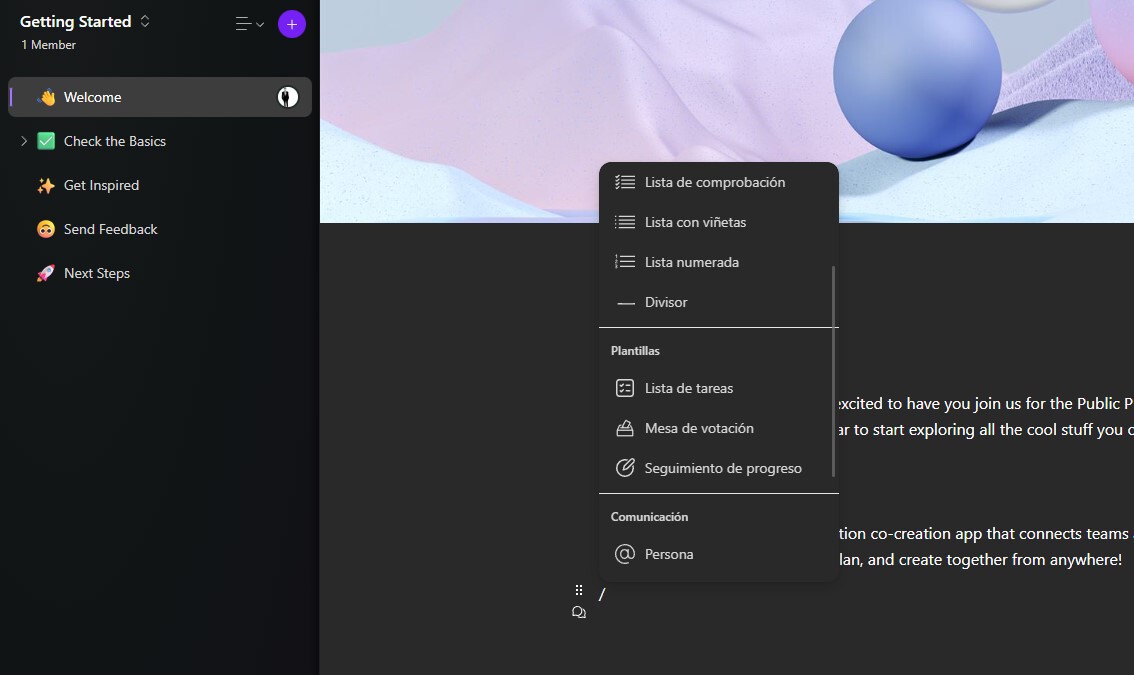Click the purple plus icon to add a page

[291, 22]
